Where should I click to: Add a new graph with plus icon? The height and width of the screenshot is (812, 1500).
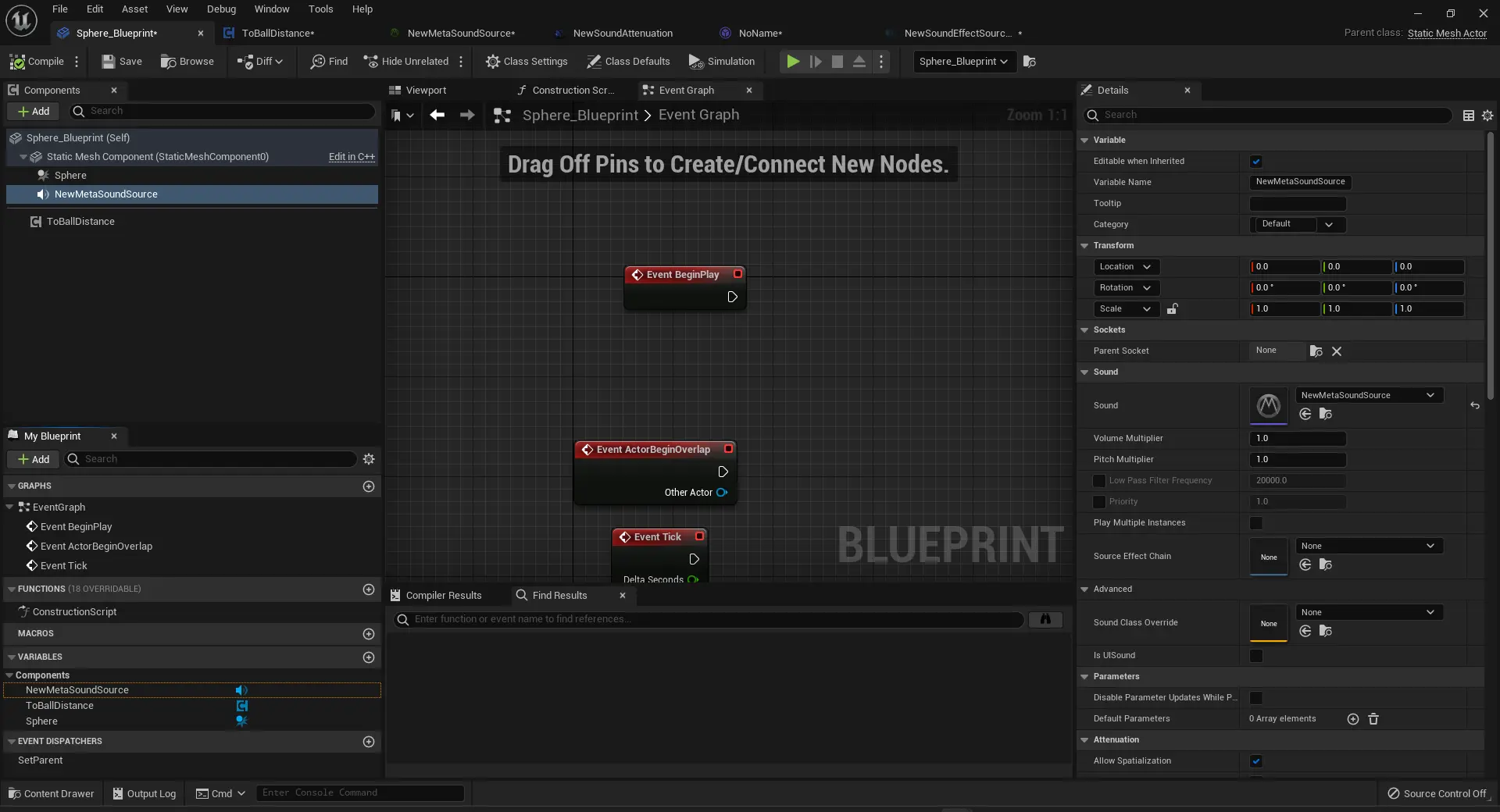tap(369, 486)
